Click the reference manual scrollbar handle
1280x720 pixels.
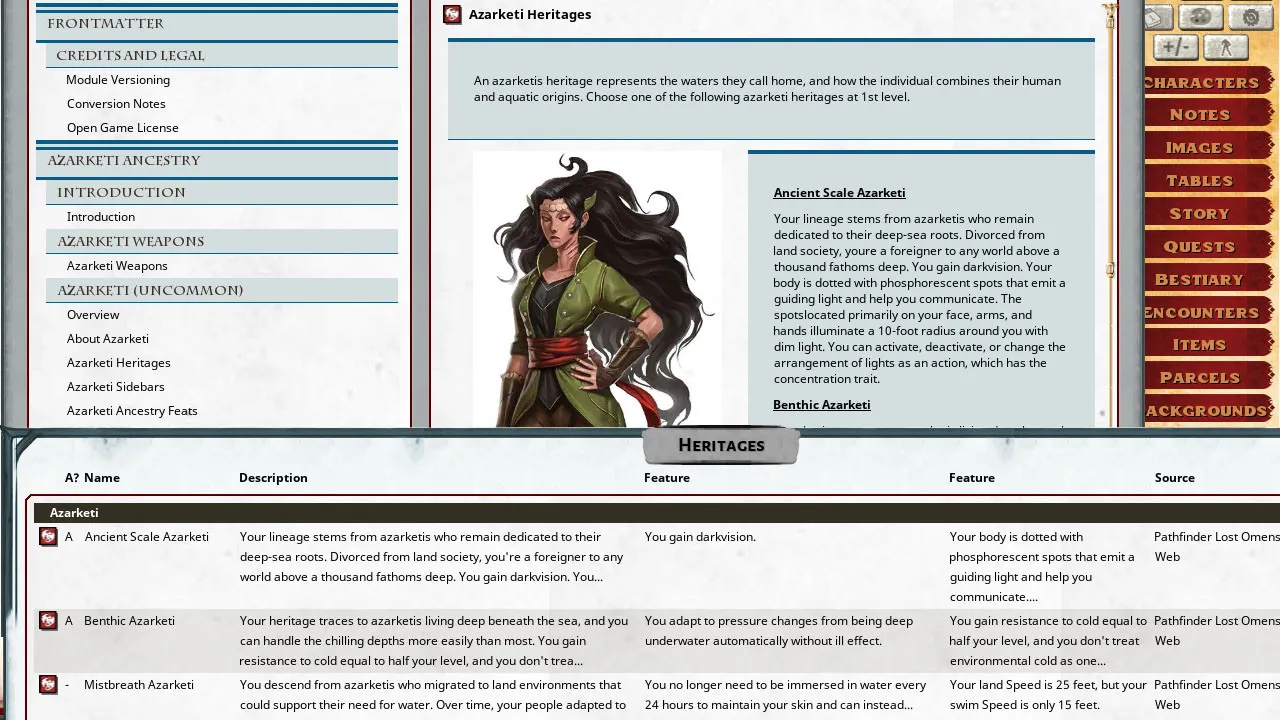coord(1109,270)
